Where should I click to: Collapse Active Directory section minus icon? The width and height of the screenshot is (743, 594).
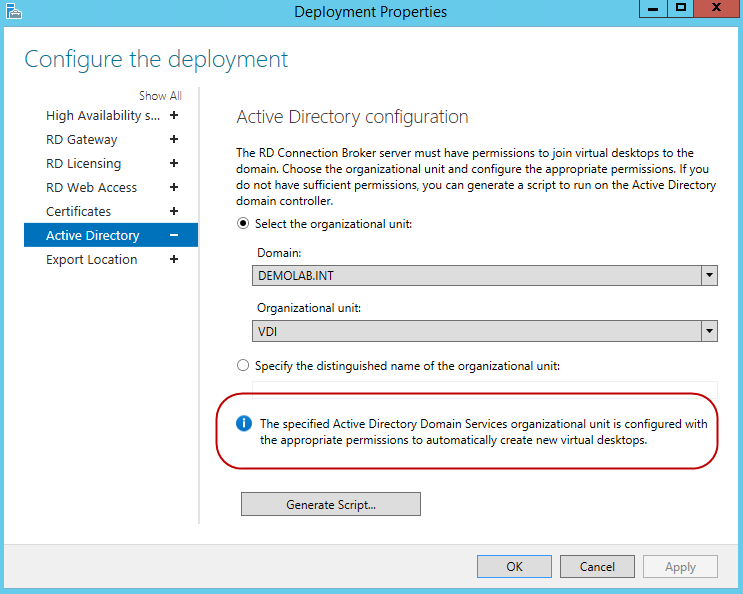pos(174,235)
